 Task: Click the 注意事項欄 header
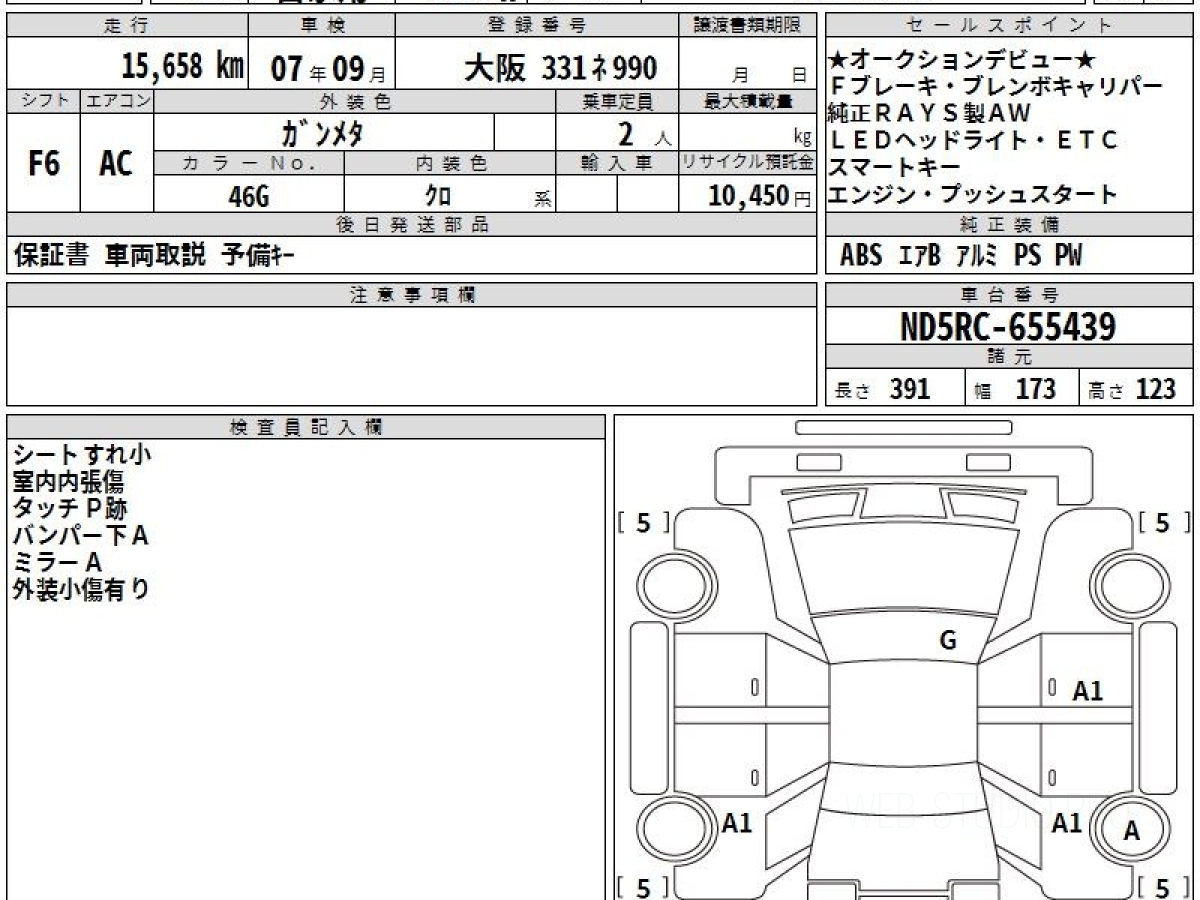411,295
